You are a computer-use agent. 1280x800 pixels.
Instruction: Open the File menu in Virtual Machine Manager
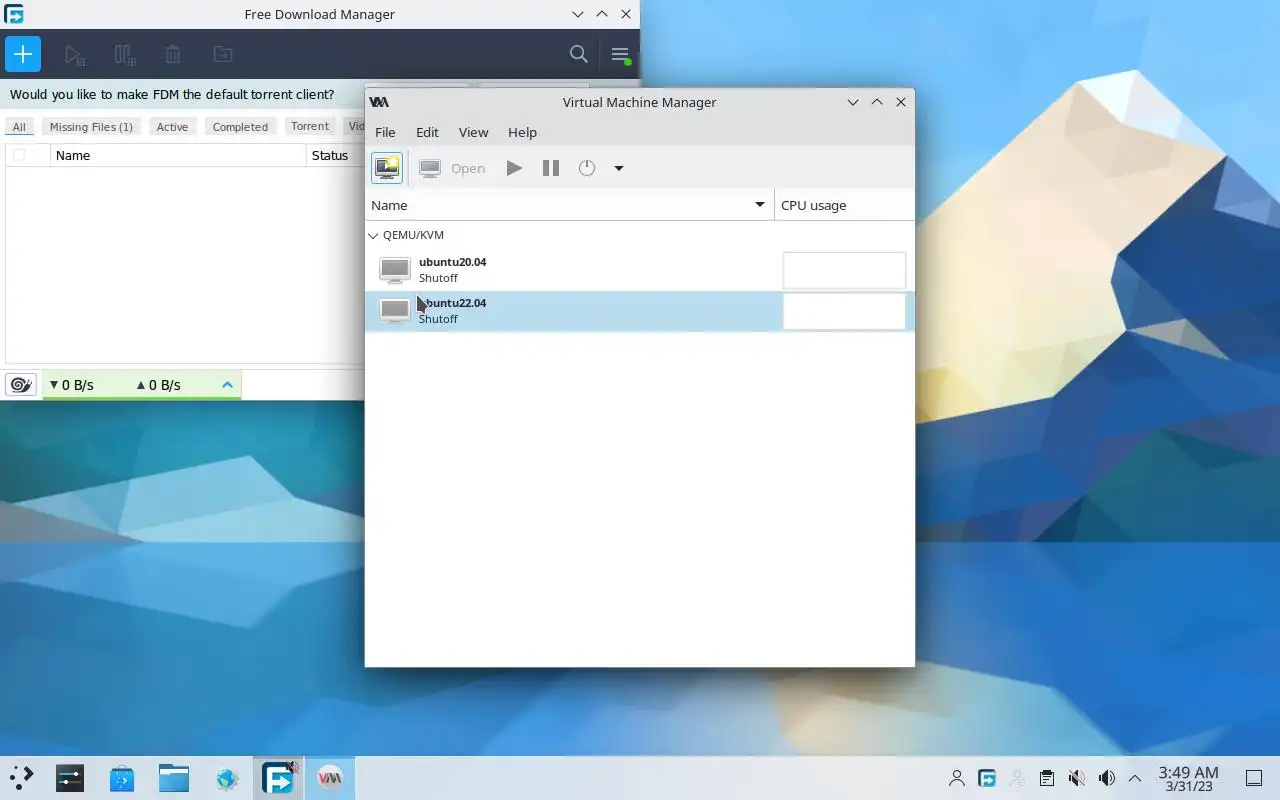coord(385,132)
